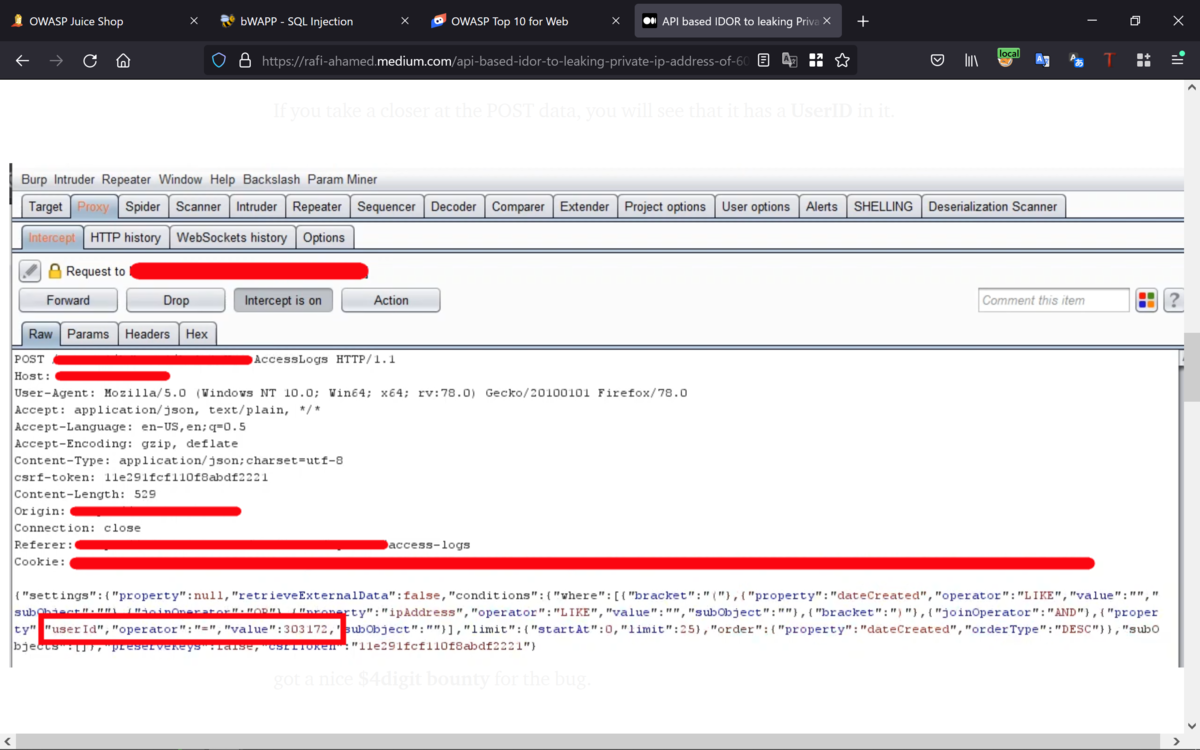Switch to bWAPP - SQL Injection tab
Viewport: 1200px width, 750px height.
pos(316,21)
